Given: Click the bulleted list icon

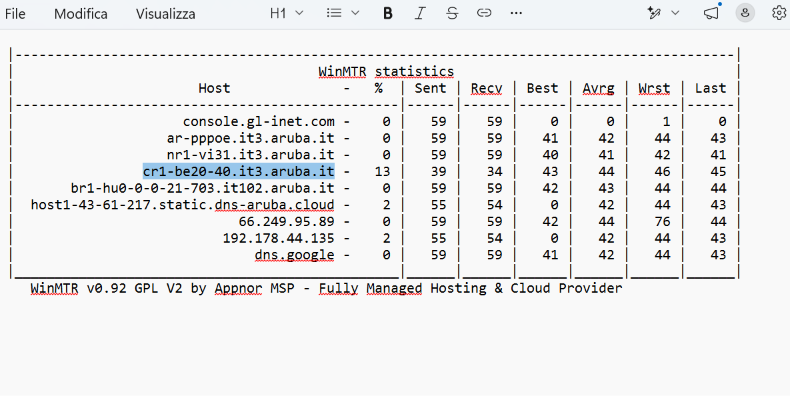Looking at the screenshot, I should (334, 13).
